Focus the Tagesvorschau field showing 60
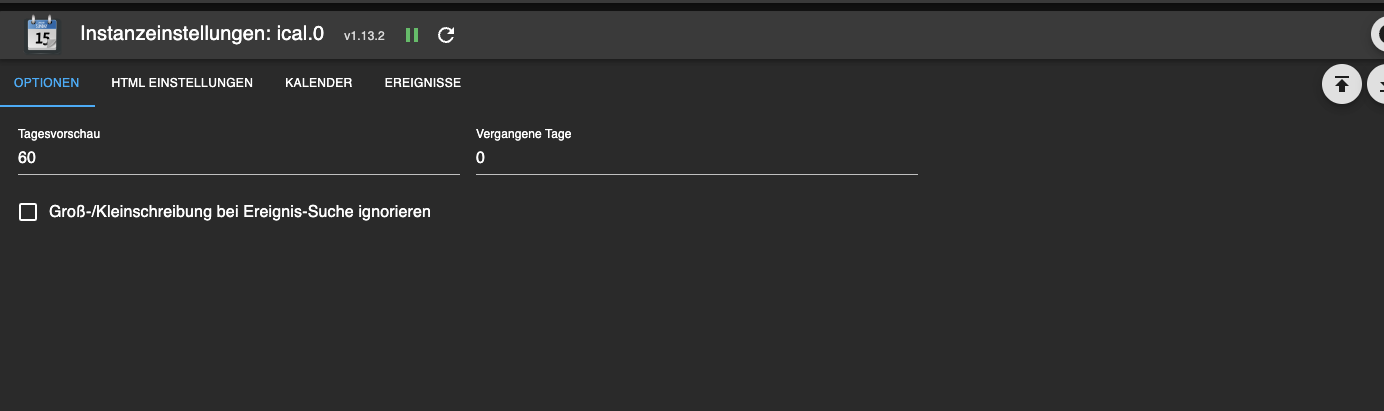Viewport: 1384px width, 411px height. coord(238,158)
